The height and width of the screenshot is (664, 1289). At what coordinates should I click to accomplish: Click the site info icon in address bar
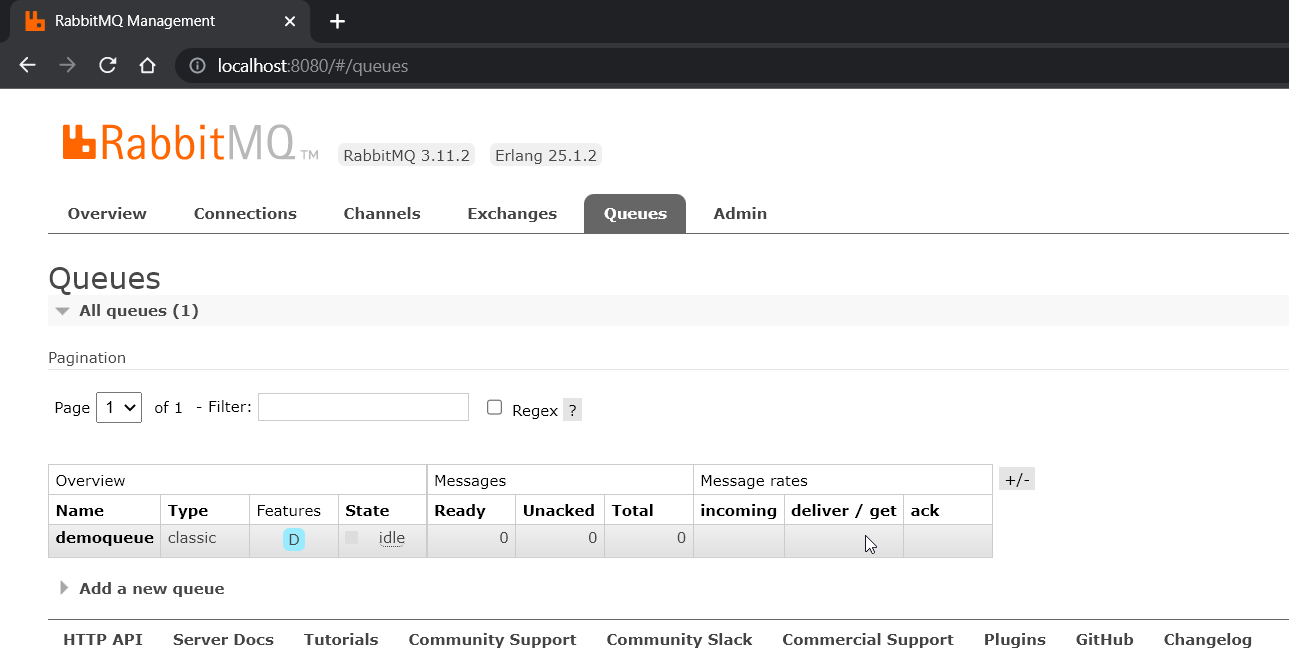[x=197, y=66]
